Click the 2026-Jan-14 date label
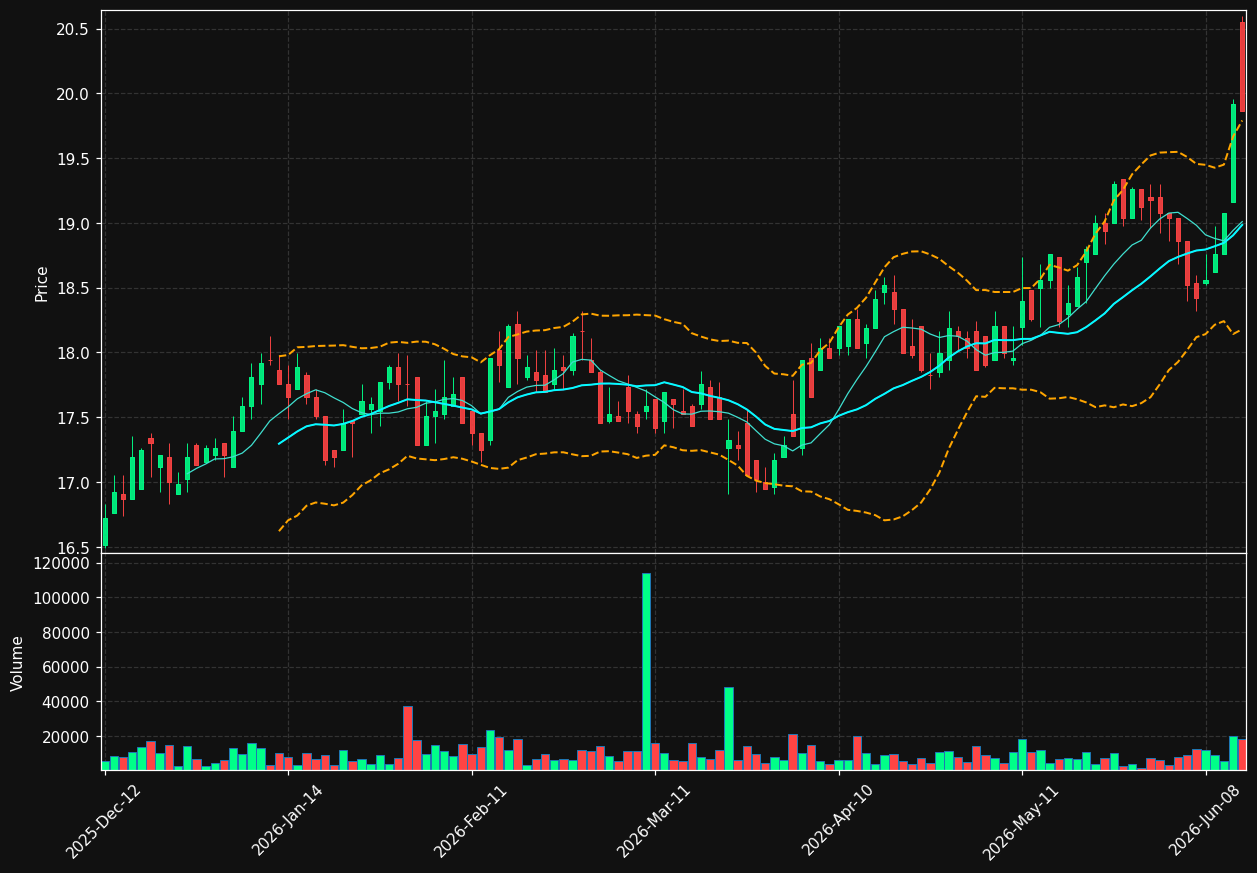The image size is (1257, 873). coord(288,821)
